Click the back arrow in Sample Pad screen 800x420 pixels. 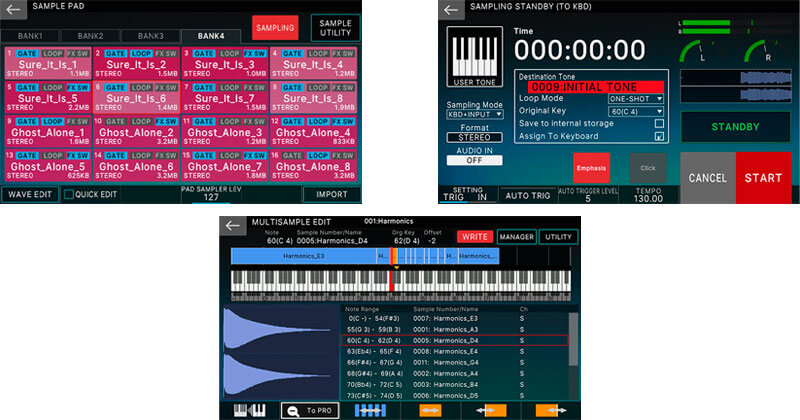tap(13, 9)
